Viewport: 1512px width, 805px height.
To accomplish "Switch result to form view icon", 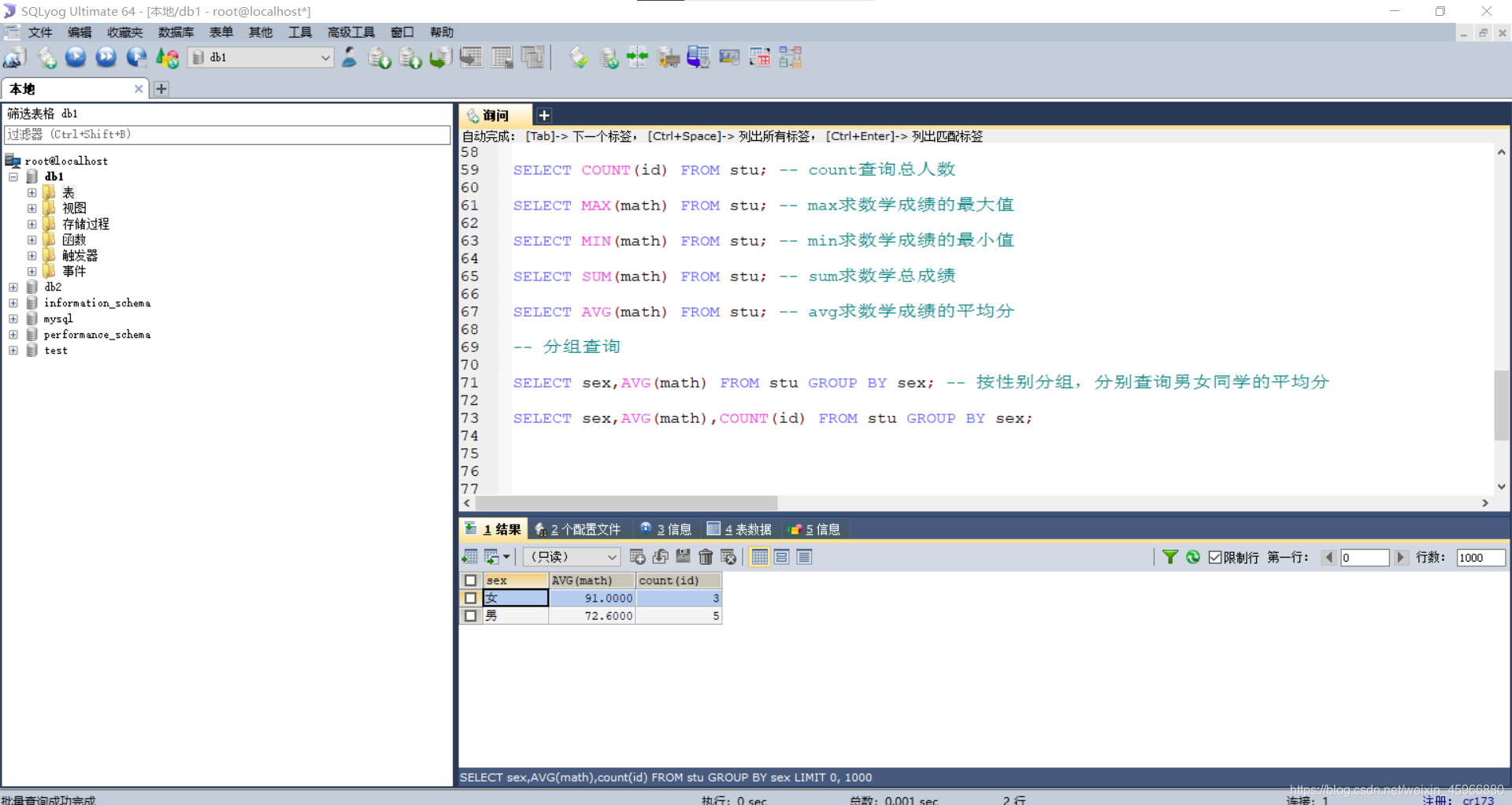I will click(782, 557).
